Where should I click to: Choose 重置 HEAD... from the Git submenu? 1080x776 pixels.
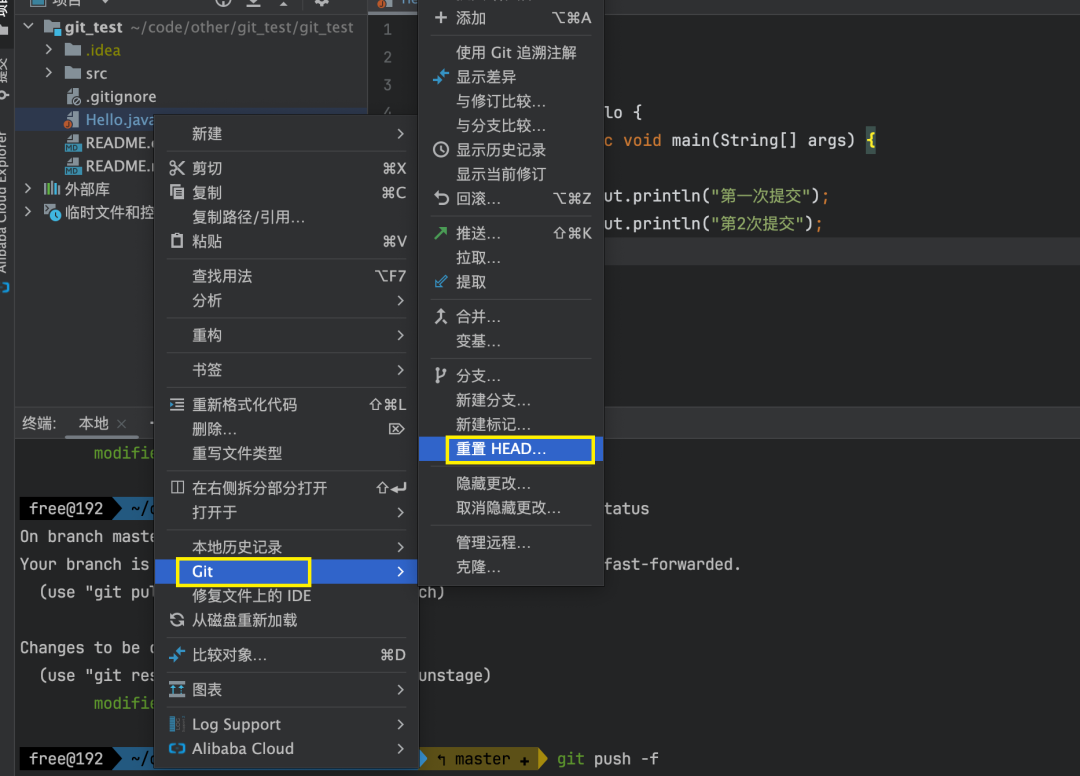(x=501, y=449)
